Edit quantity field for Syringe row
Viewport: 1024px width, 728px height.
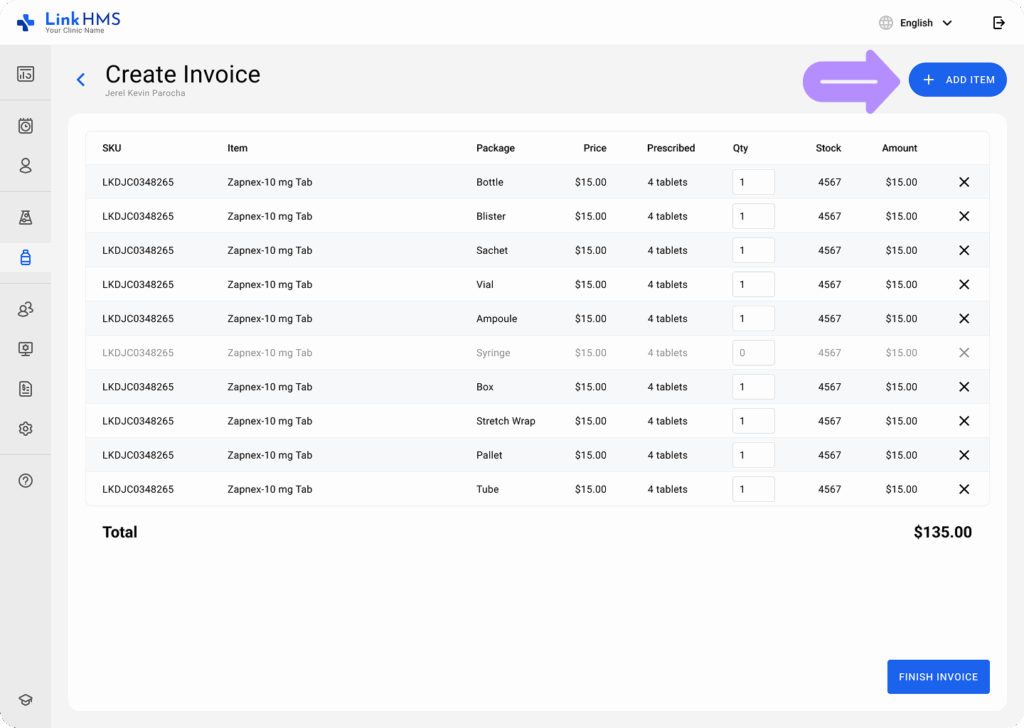click(x=753, y=353)
